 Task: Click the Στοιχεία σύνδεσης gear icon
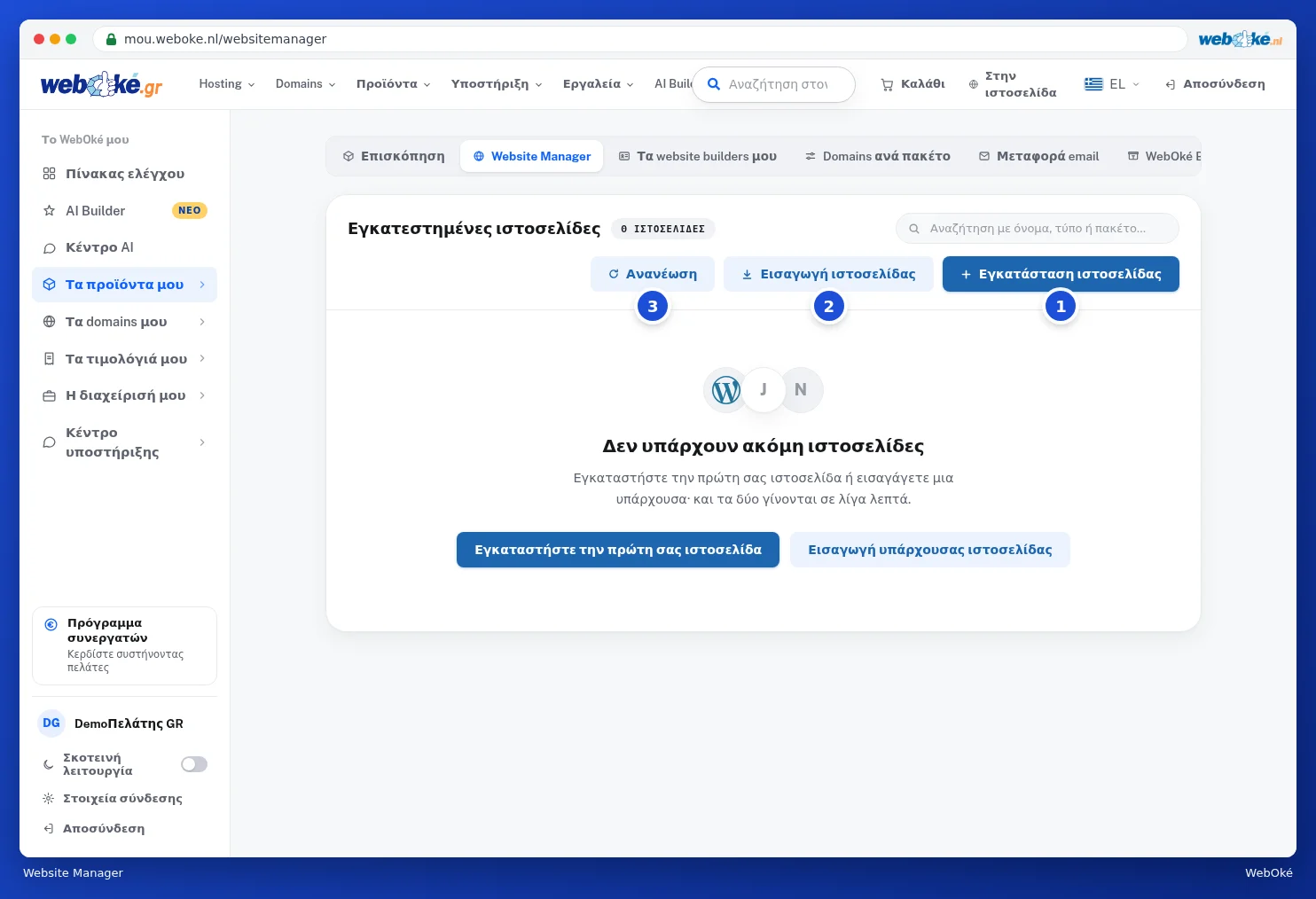(x=49, y=799)
